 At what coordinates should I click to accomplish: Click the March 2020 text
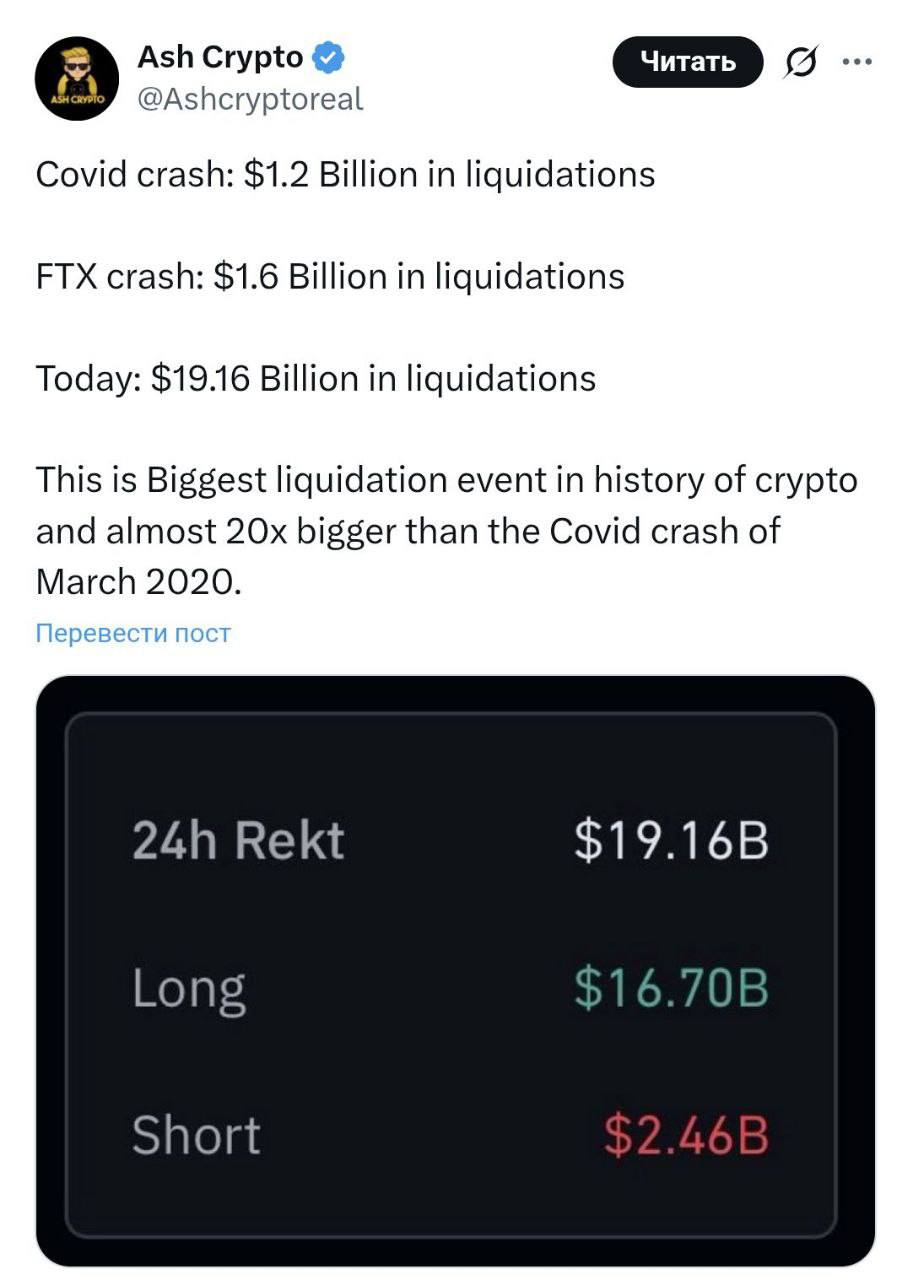pos(138,582)
